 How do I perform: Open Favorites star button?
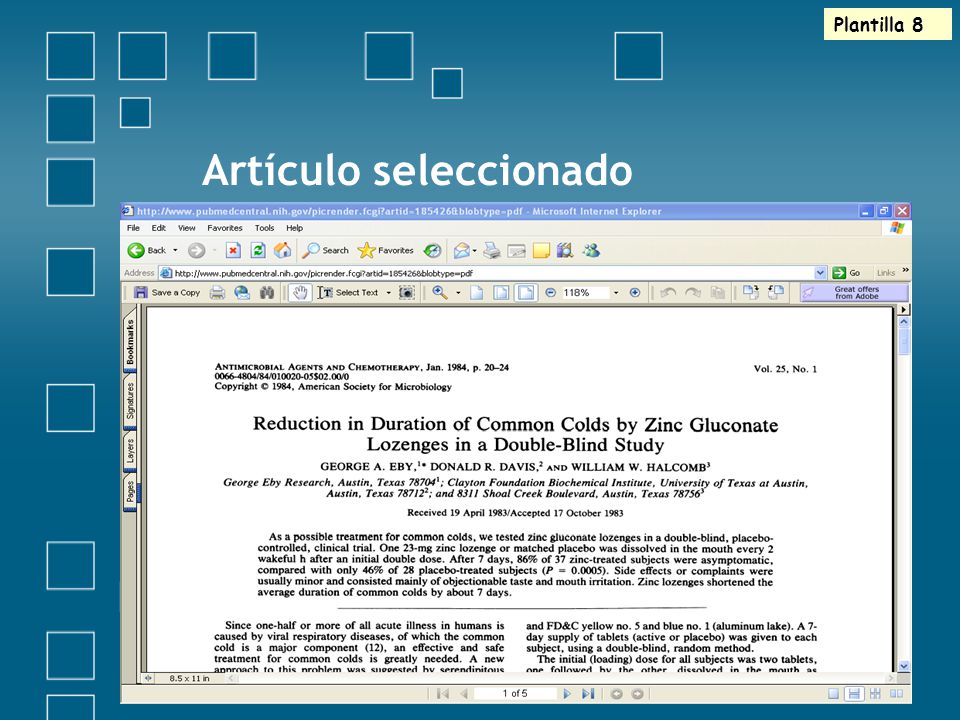(386, 250)
